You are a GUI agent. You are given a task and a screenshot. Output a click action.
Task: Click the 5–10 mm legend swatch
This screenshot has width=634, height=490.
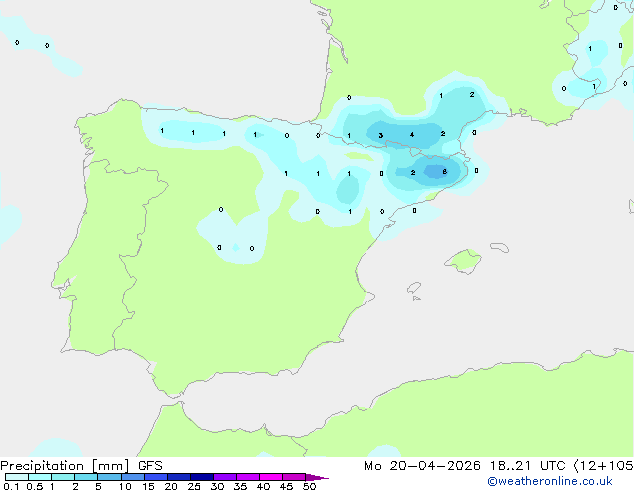pyautogui.click(x=109, y=477)
